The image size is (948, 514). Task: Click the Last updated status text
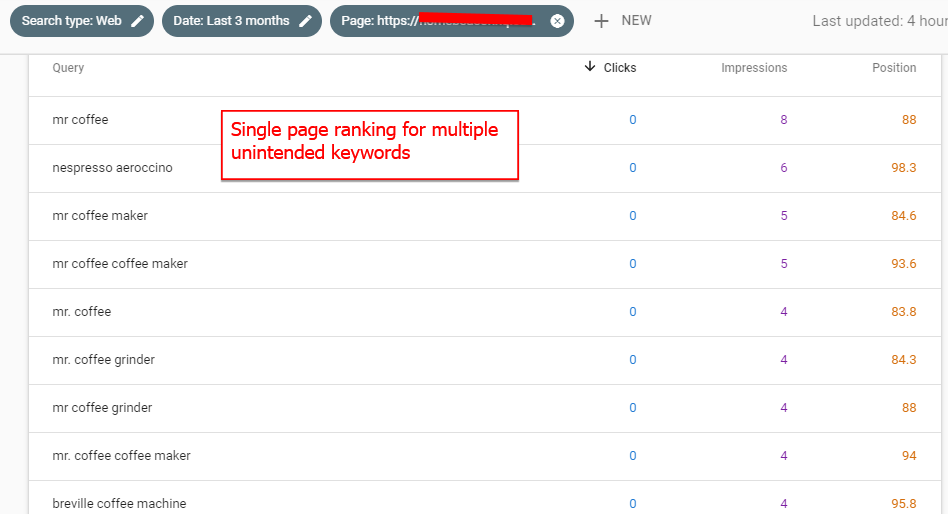pos(880,21)
